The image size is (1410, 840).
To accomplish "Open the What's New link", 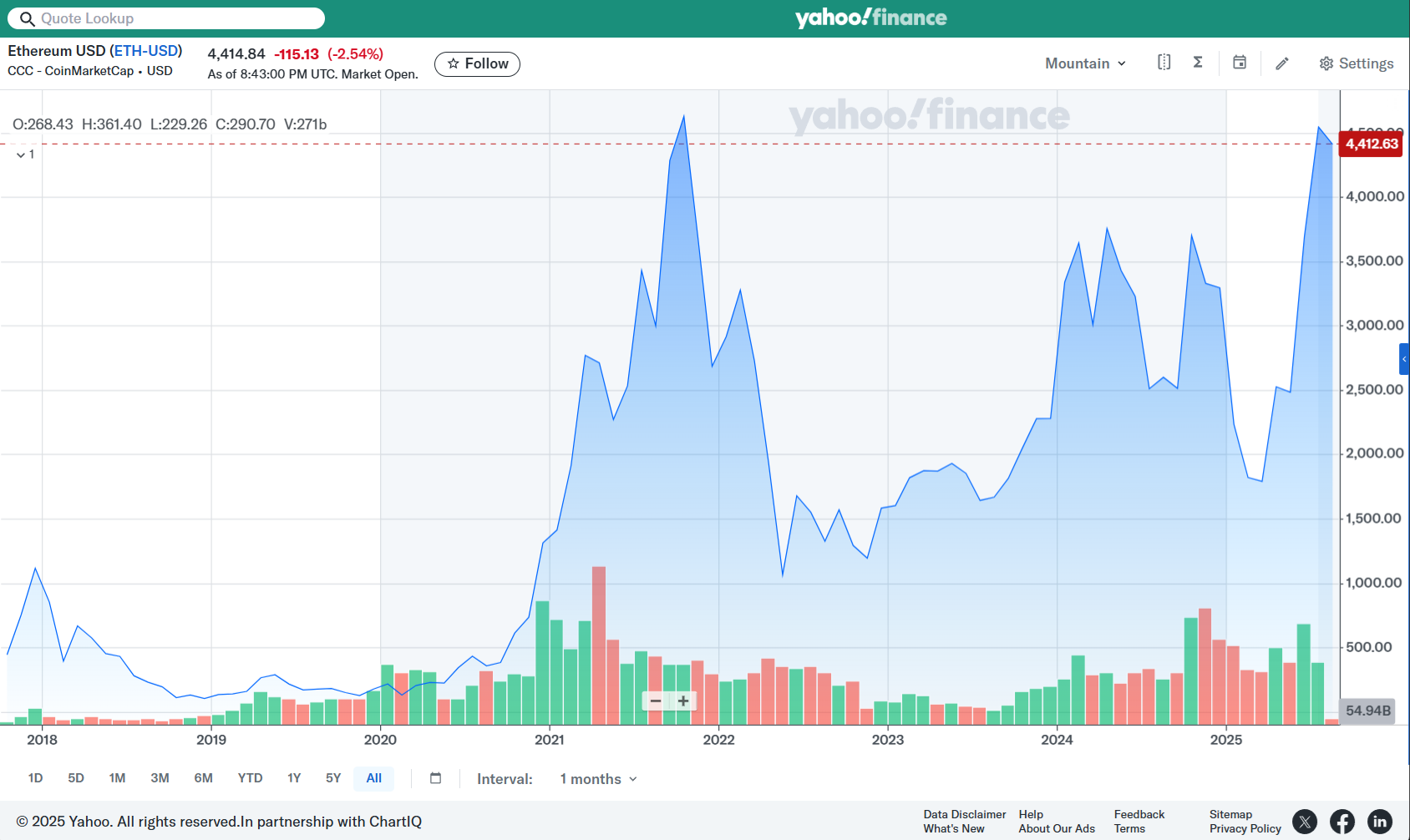I will coord(954,828).
